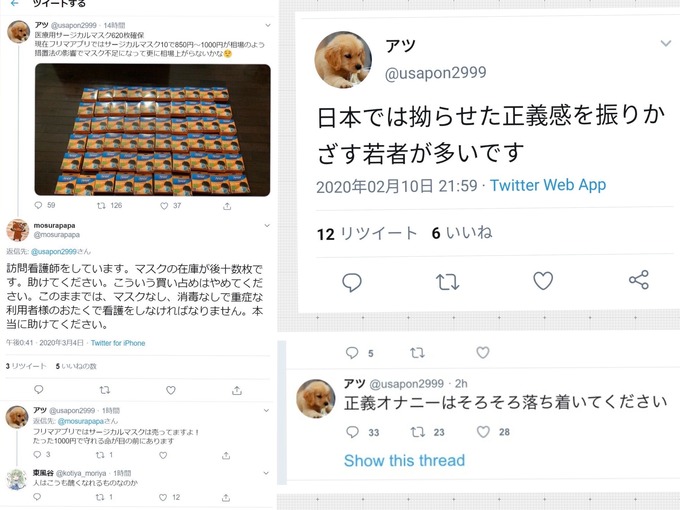
Task: Expand chevron menu on the large アツ tweet
Action: [x=666, y=43]
